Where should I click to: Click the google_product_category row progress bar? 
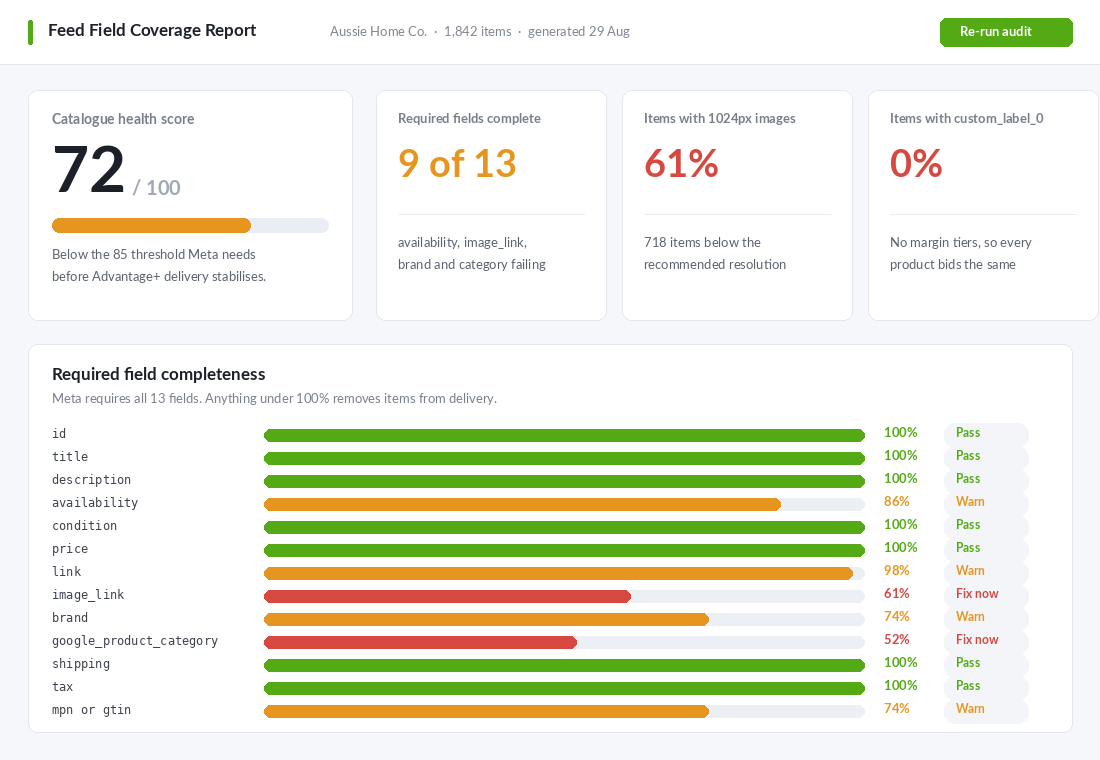[x=564, y=643]
